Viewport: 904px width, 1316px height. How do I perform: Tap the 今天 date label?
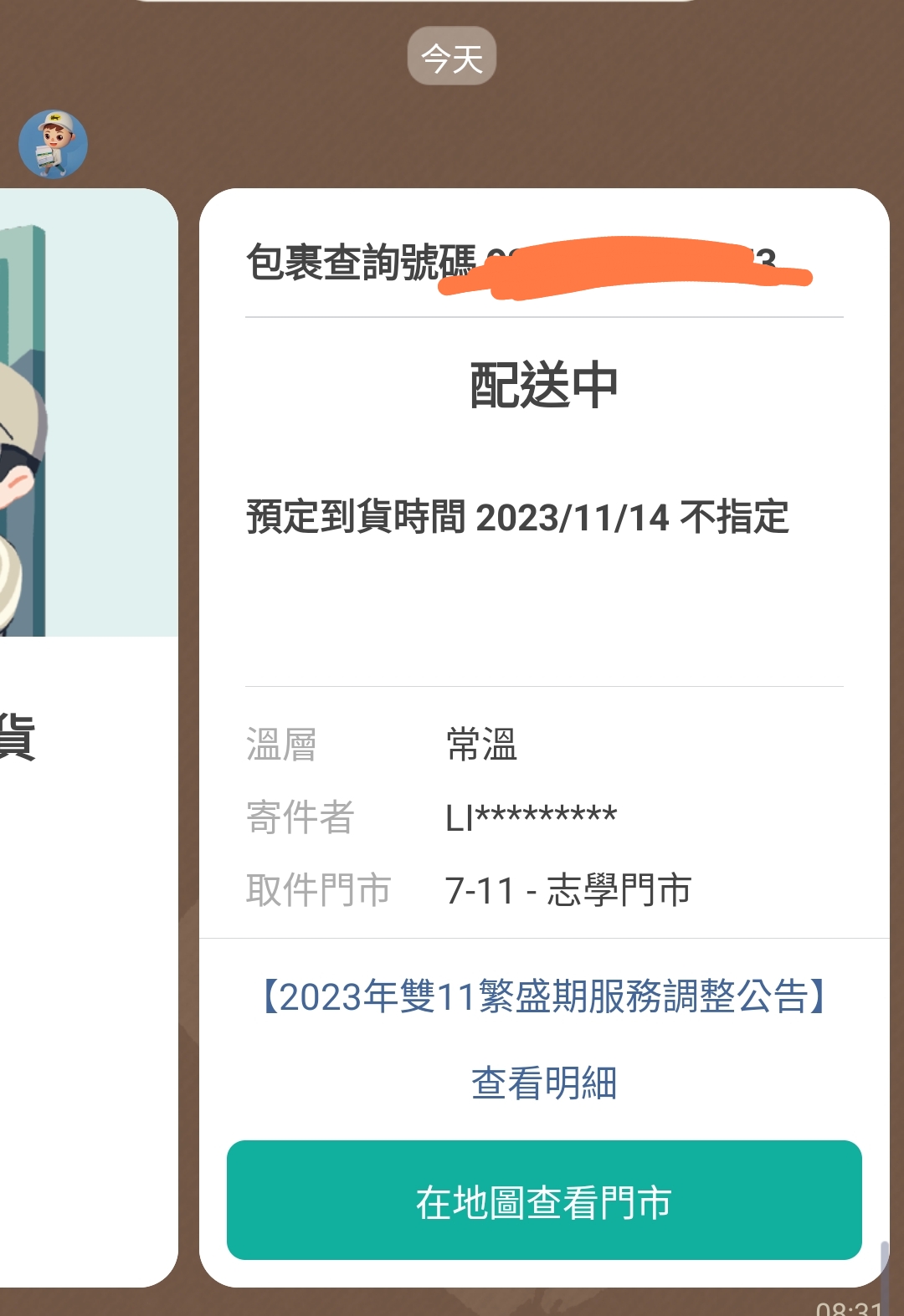pos(452,57)
